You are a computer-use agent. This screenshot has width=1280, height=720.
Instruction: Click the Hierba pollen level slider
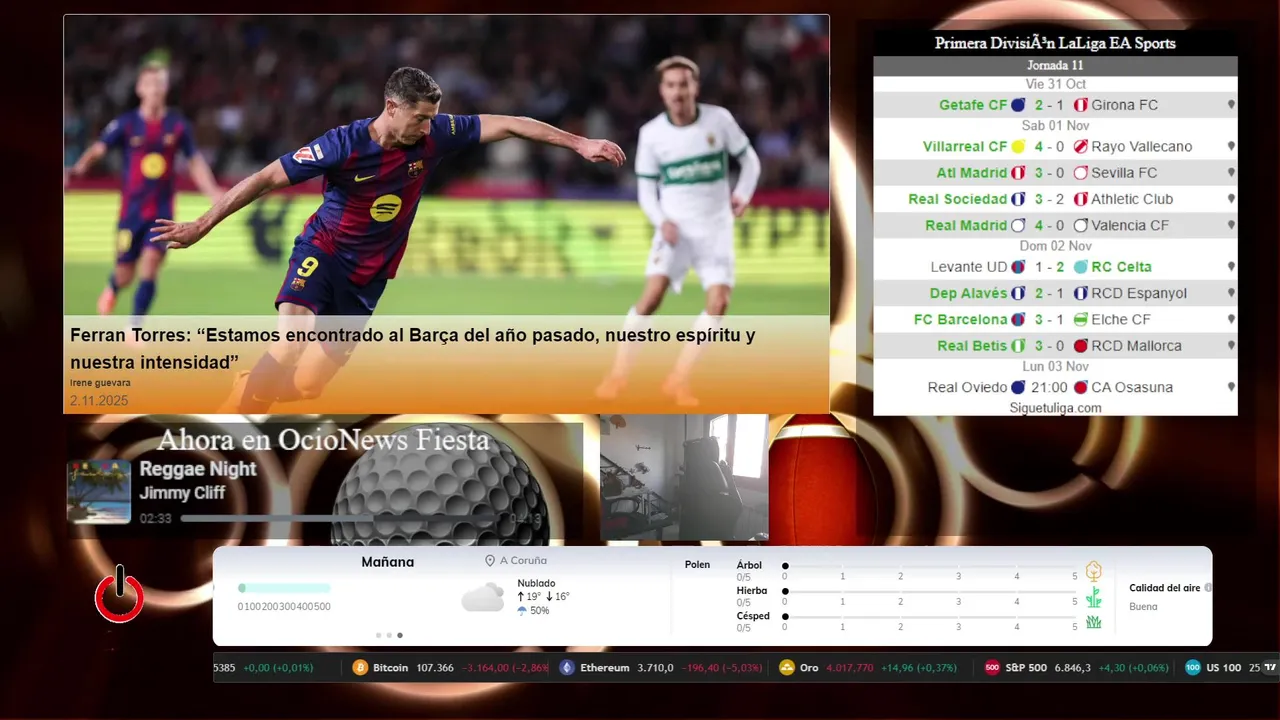pos(930,592)
